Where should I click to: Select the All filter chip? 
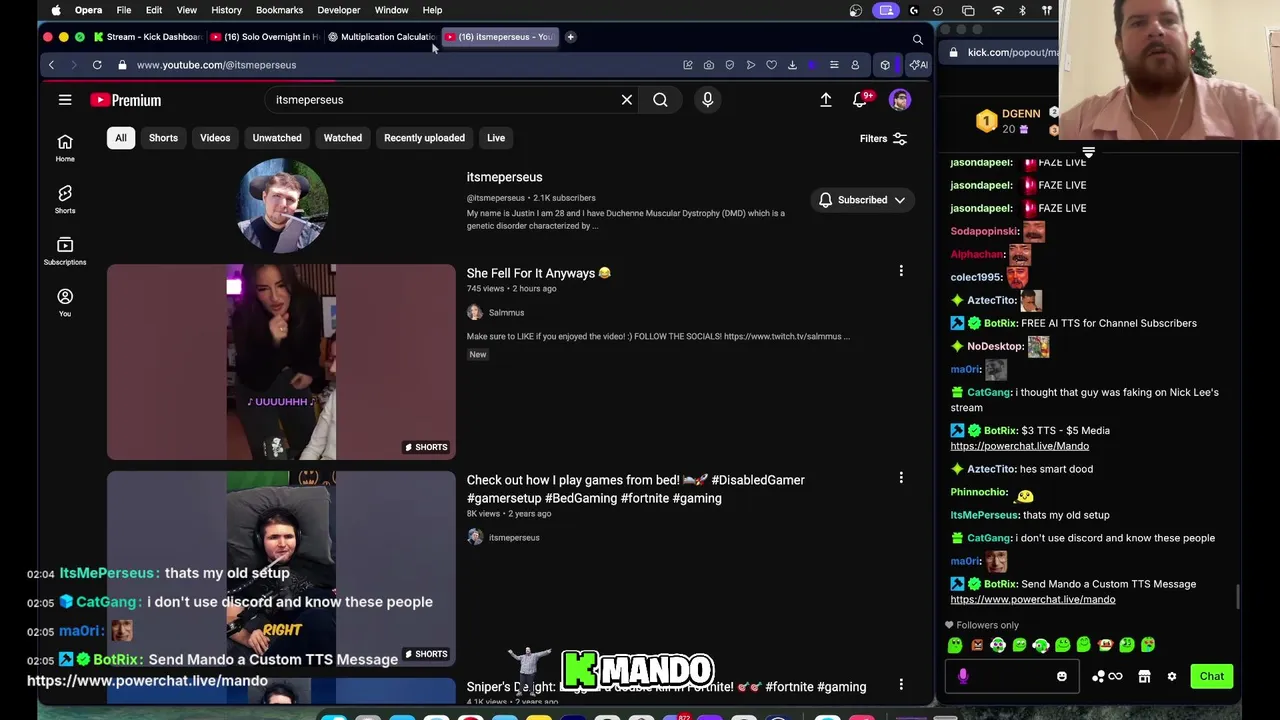120,138
